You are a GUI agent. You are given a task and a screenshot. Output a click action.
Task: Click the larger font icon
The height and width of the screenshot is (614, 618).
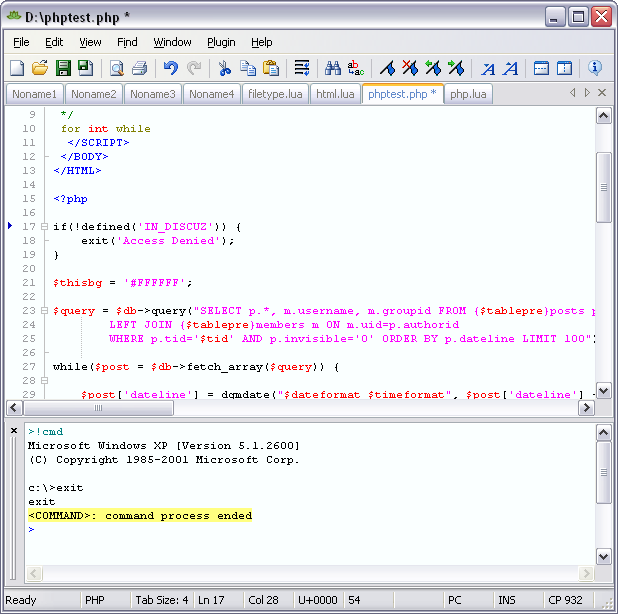[x=511, y=68]
